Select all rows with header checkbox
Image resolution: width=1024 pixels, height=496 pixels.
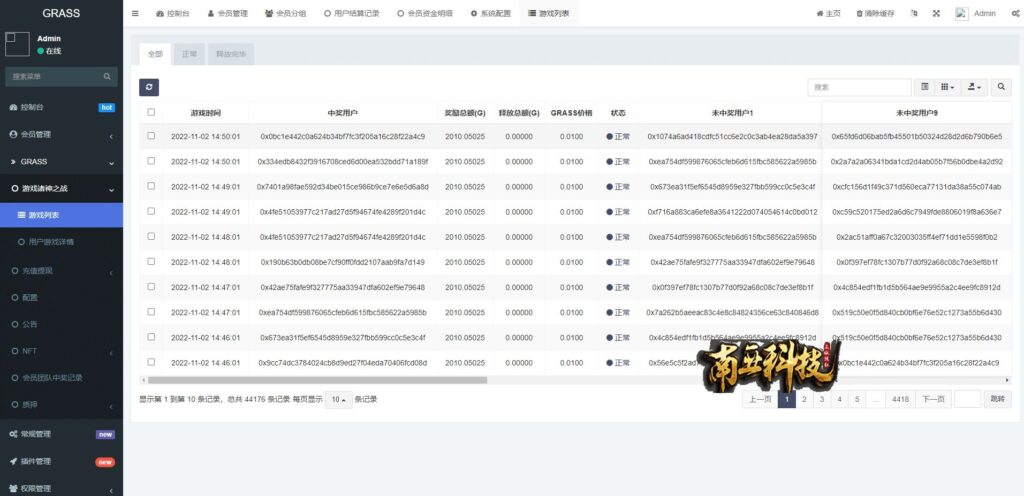(152, 112)
